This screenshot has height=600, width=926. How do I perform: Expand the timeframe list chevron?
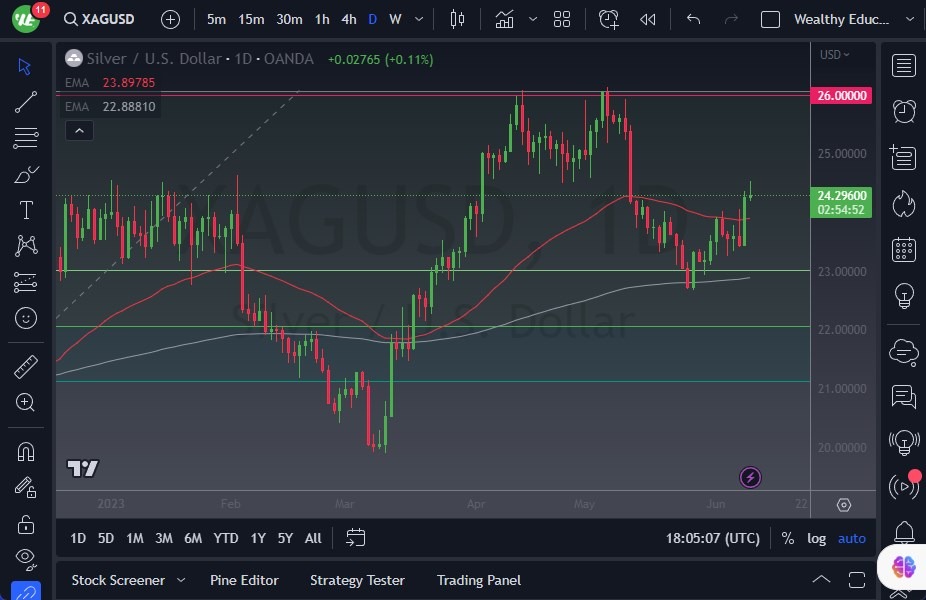click(x=419, y=19)
